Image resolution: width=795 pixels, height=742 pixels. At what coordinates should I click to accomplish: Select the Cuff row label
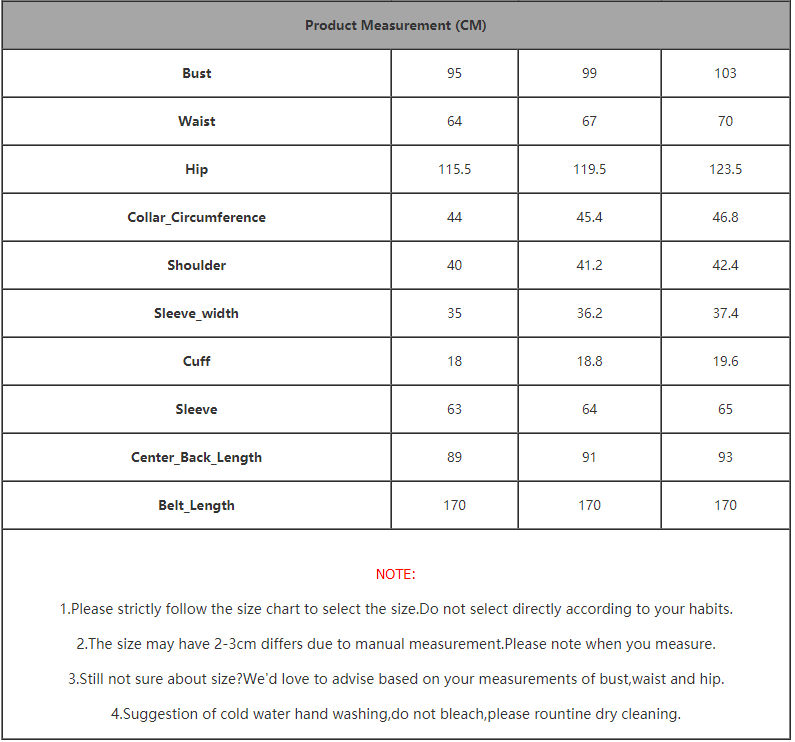197,361
